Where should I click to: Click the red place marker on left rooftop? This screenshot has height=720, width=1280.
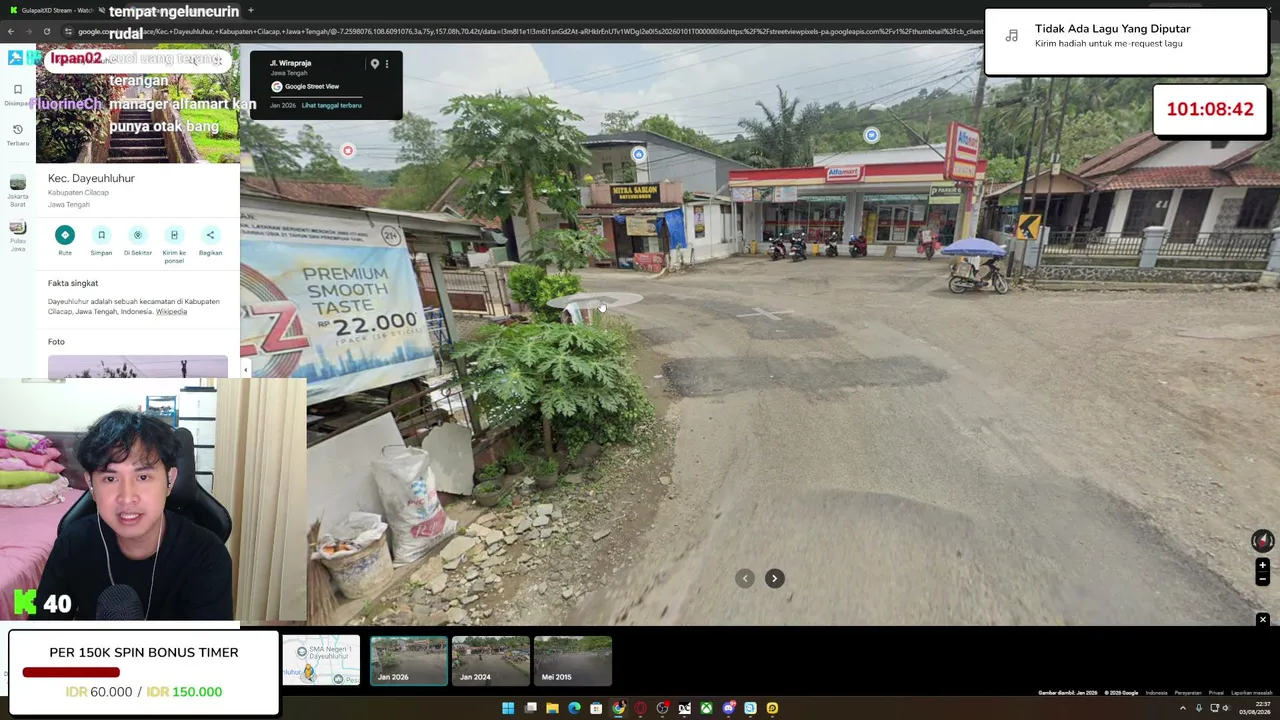(348, 151)
